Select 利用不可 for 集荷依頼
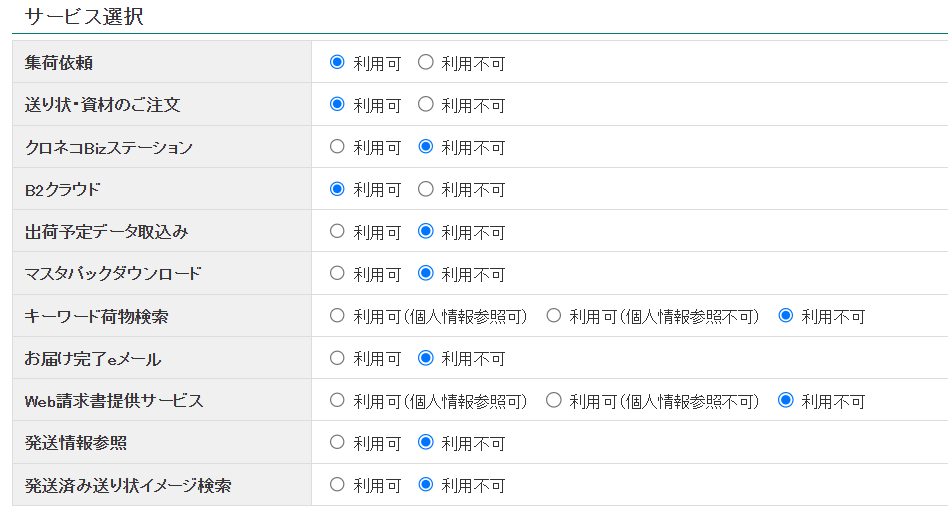Screen dimensions: 948x508 click(x=426, y=62)
